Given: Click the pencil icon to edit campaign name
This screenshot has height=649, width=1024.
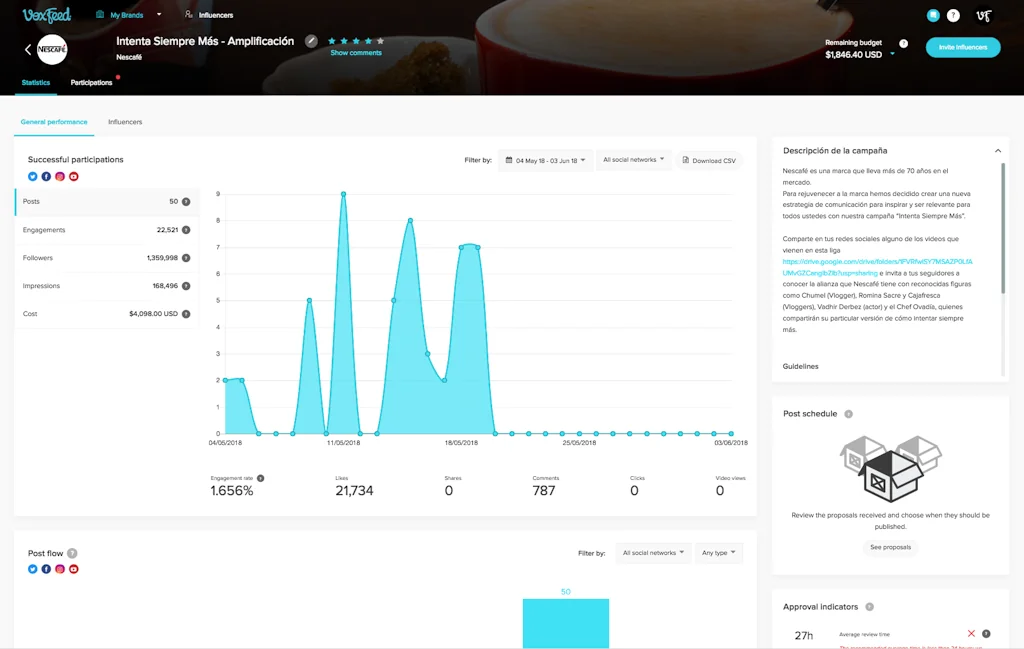Looking at the screenshot, I should 312,41.
